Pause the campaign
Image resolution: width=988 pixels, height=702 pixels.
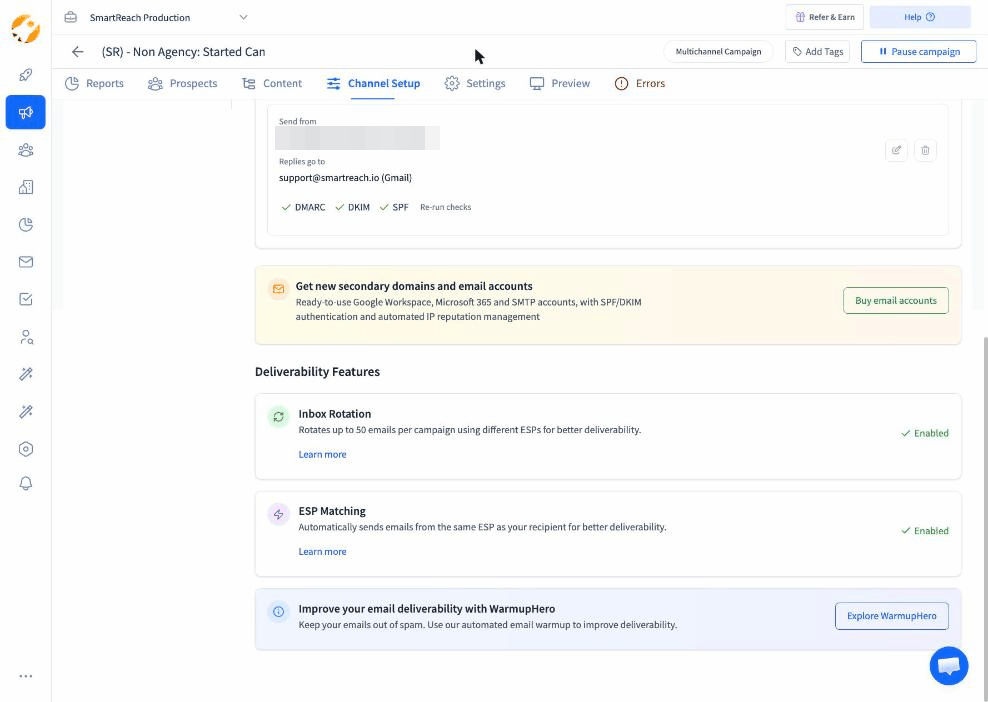coord(919,52)
